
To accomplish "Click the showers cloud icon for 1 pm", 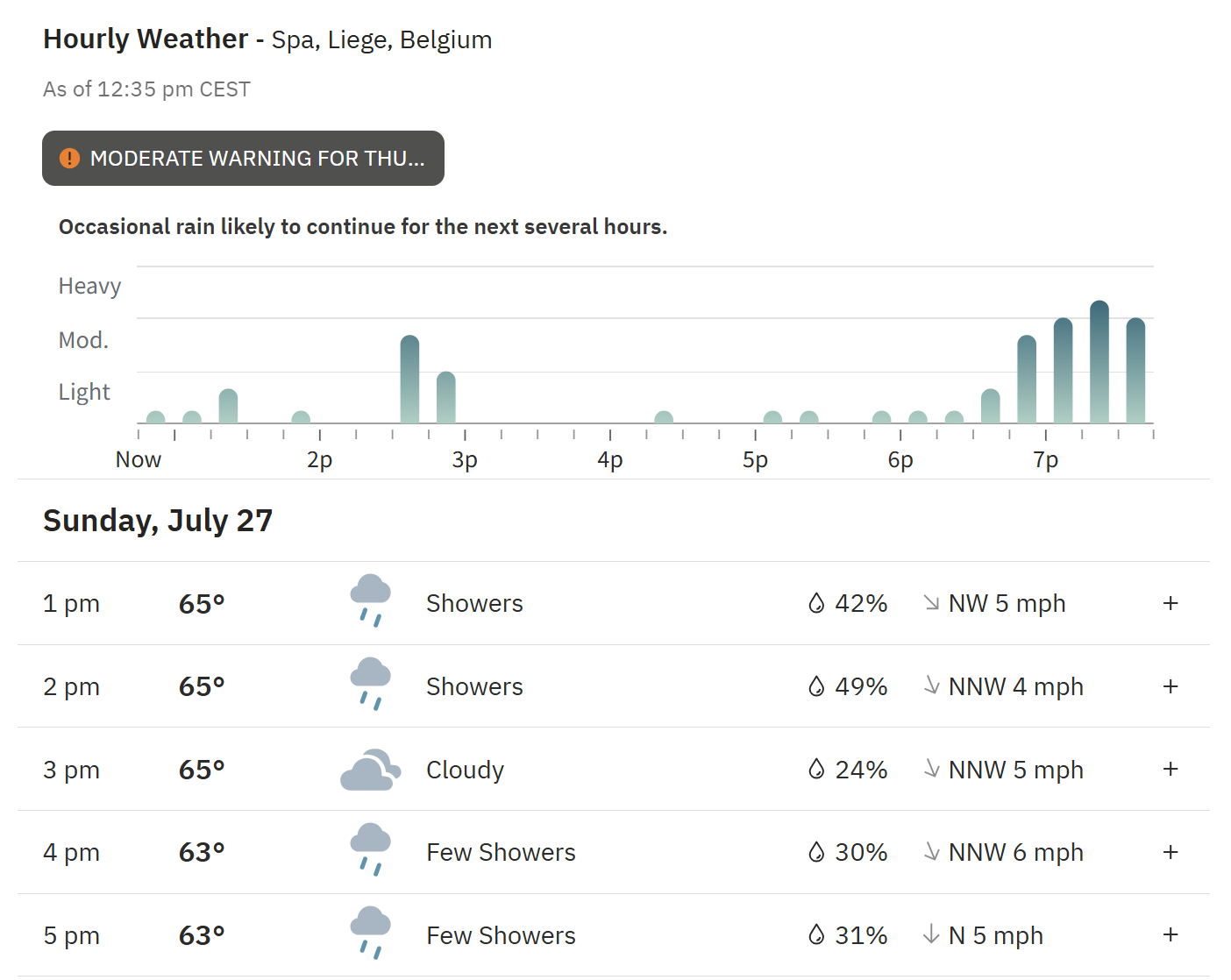I will tap(370, 601).
